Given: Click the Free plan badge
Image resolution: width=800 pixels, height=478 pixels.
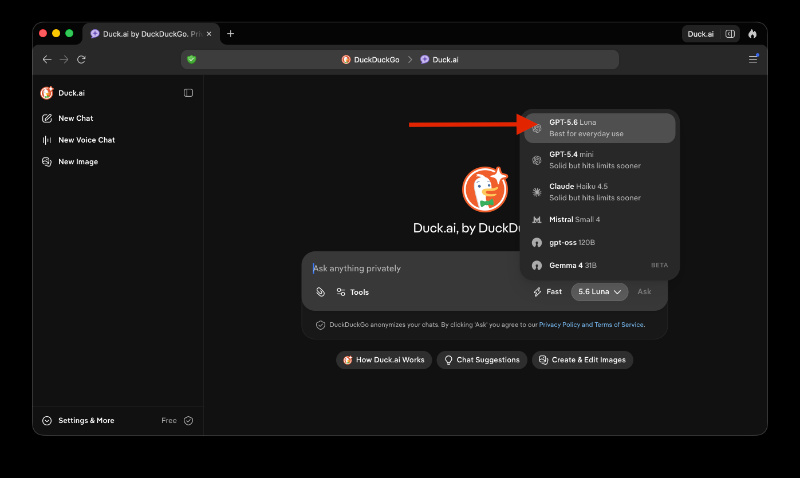Looking at the screenshot, I should point(177,421).
